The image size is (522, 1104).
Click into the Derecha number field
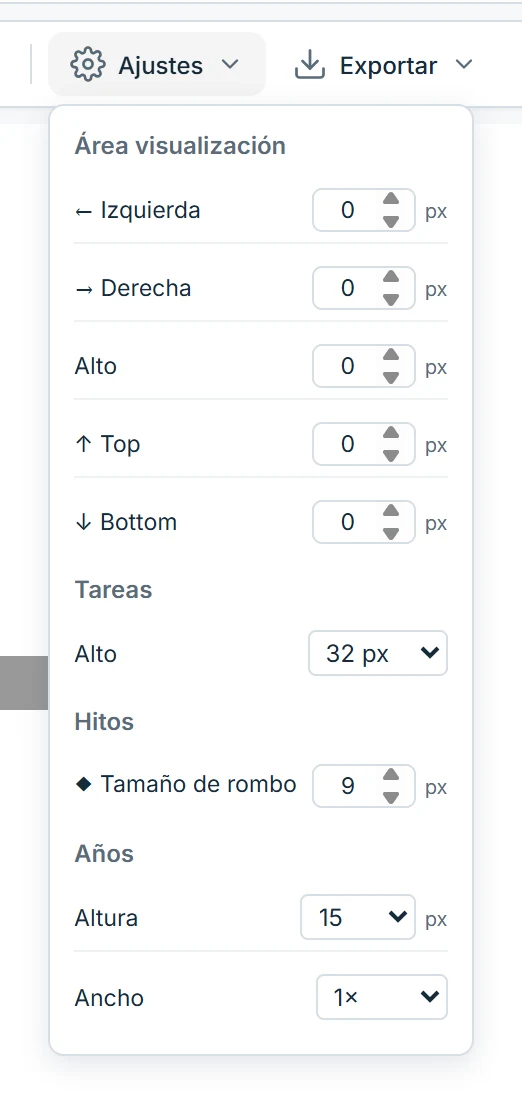(364, 288)
